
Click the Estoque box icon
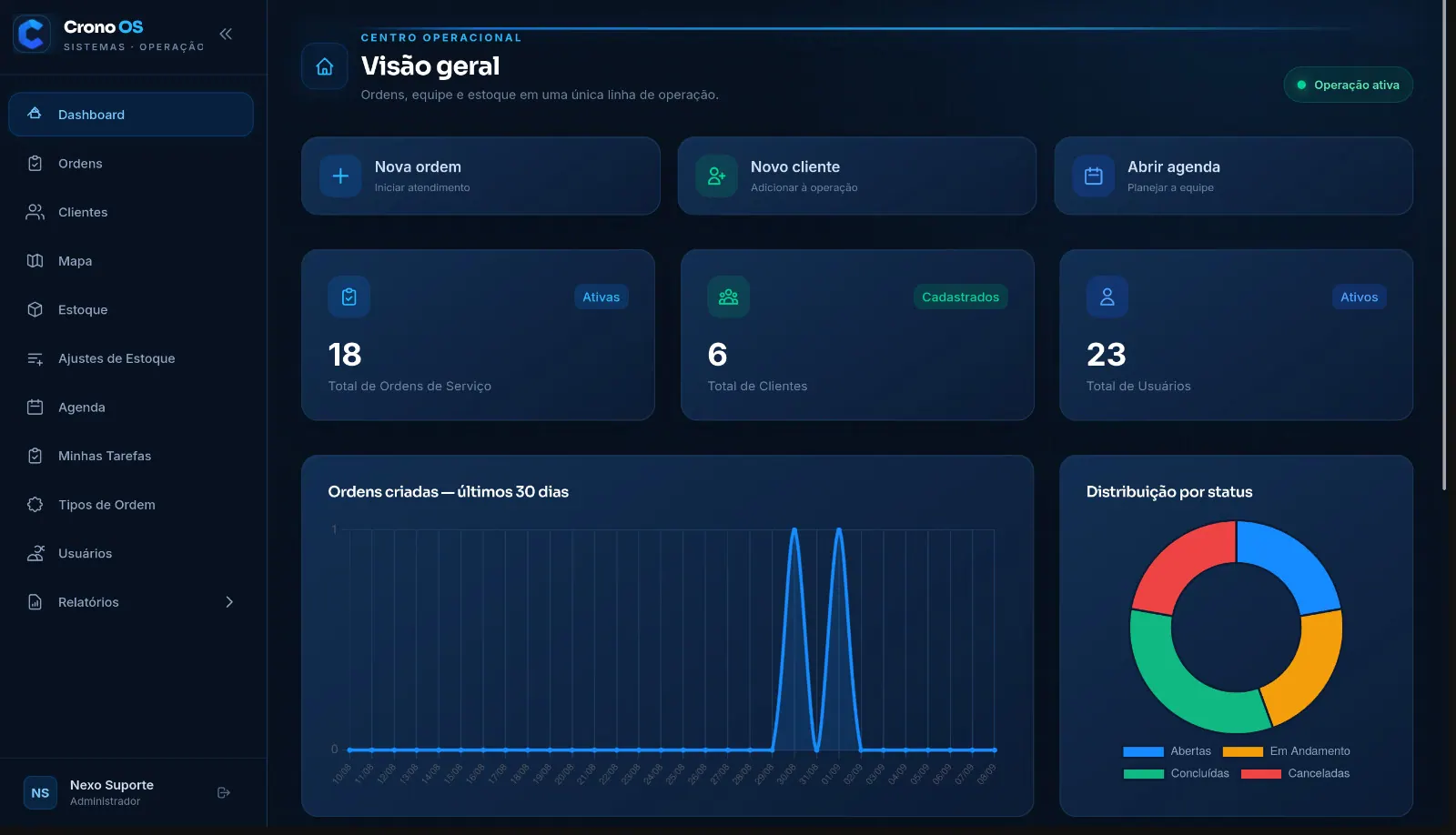[x=35, y=309]
